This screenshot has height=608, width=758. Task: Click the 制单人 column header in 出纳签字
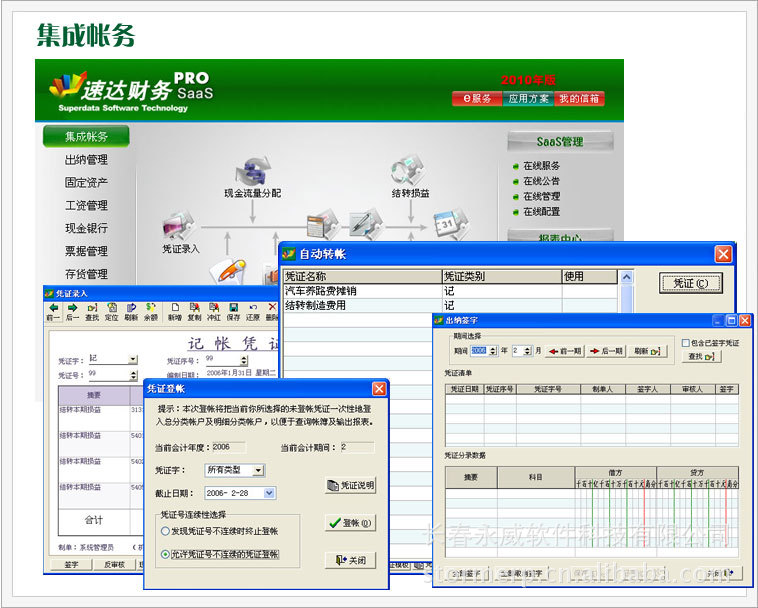[602, 389]
